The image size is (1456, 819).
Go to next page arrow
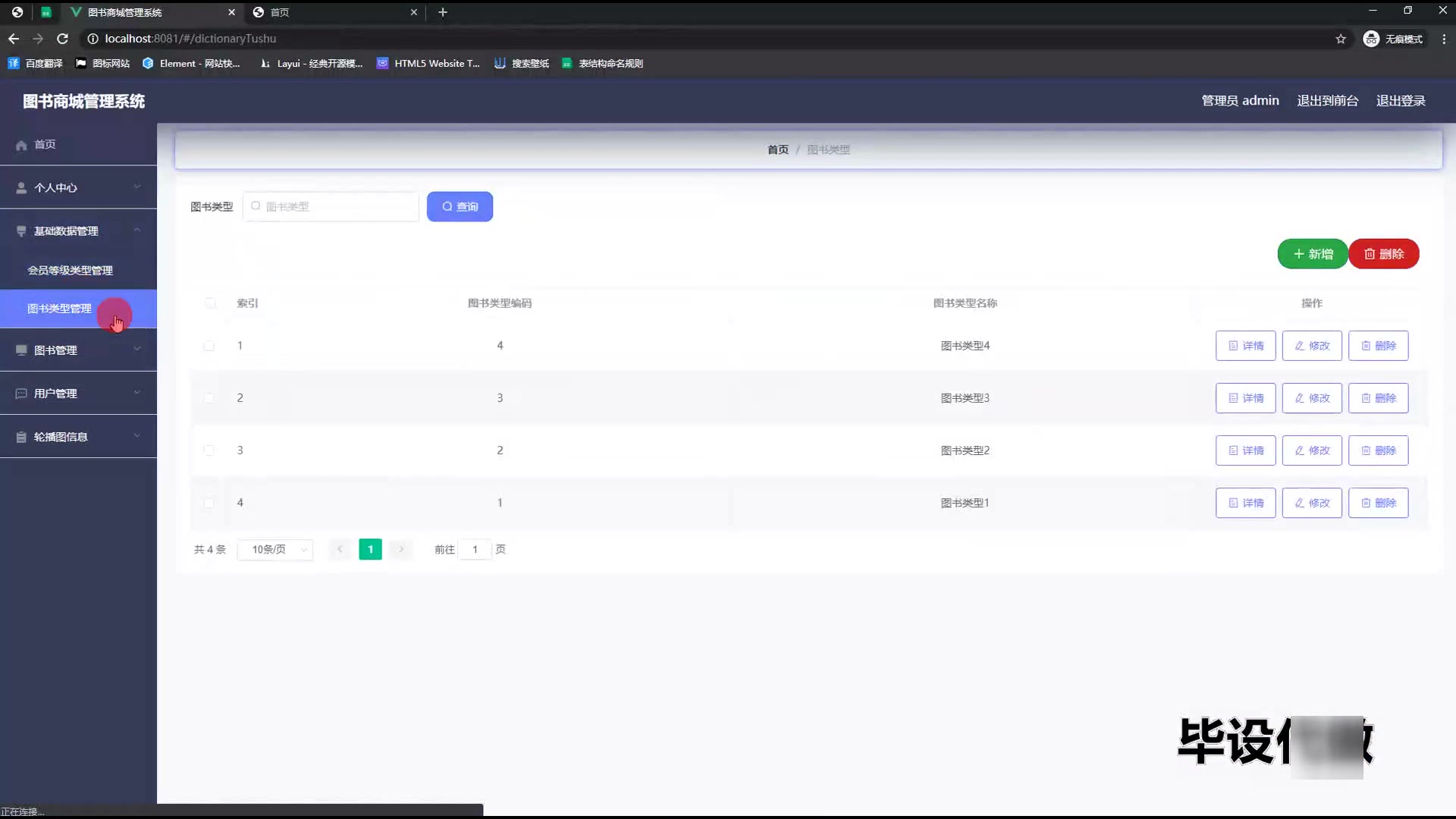point(401,550)
